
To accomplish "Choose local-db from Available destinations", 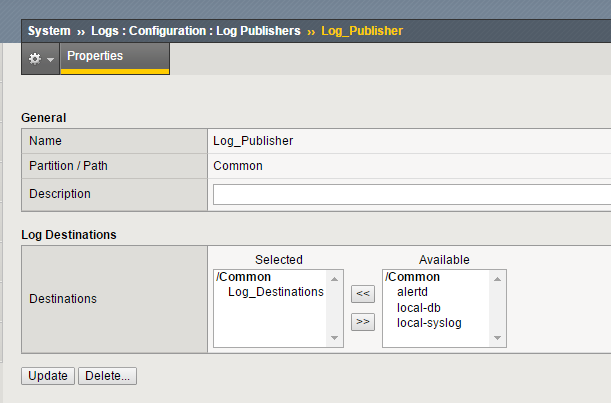I will tap(419, 307).
